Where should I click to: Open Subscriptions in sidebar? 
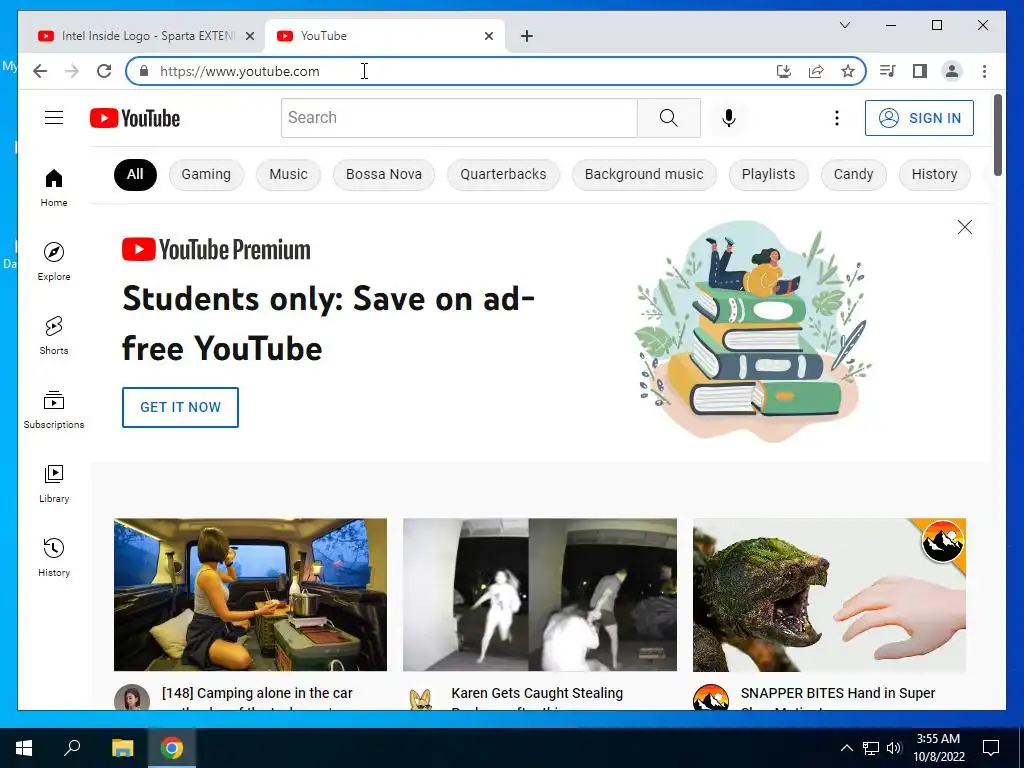(54, 409)
